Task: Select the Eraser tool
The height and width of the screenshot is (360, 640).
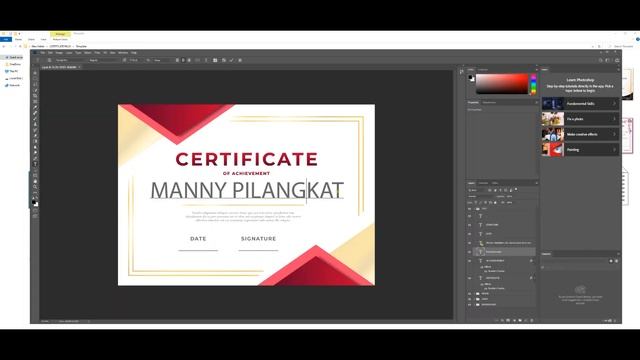Action: click(35, 136)
